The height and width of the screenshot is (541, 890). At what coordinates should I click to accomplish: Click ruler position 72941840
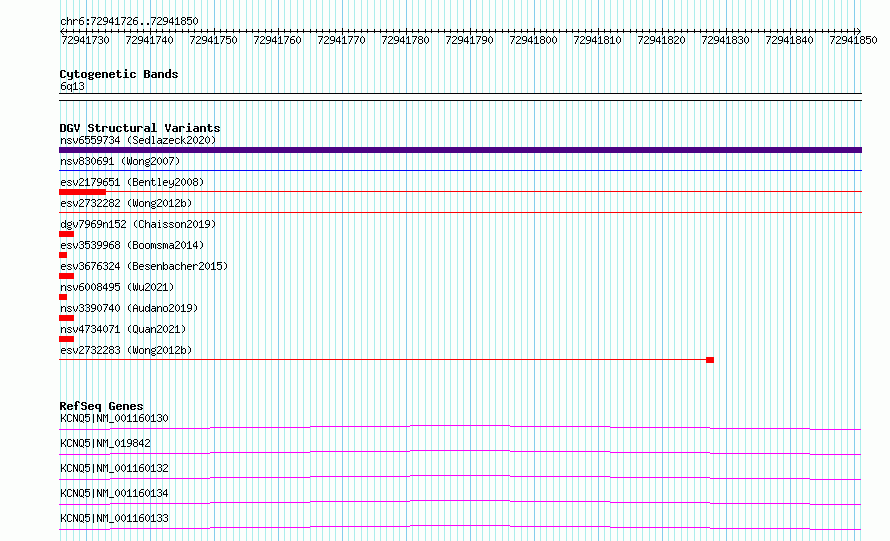click(790, 40)
